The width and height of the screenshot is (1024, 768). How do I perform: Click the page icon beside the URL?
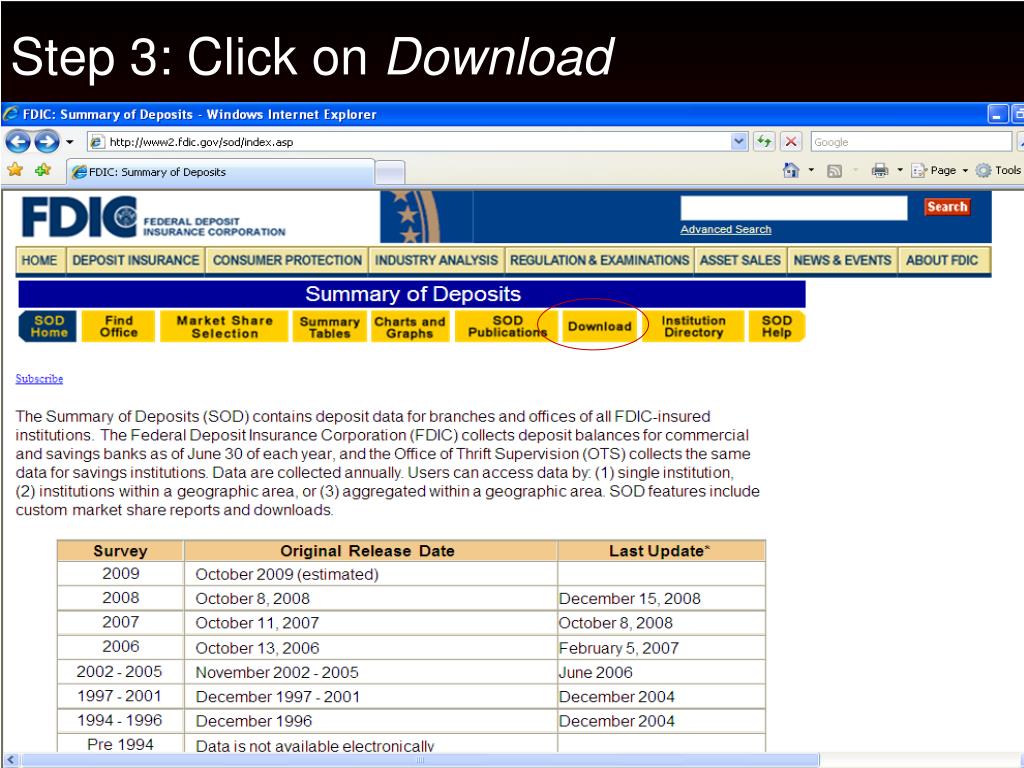click(x=97, y=142)
